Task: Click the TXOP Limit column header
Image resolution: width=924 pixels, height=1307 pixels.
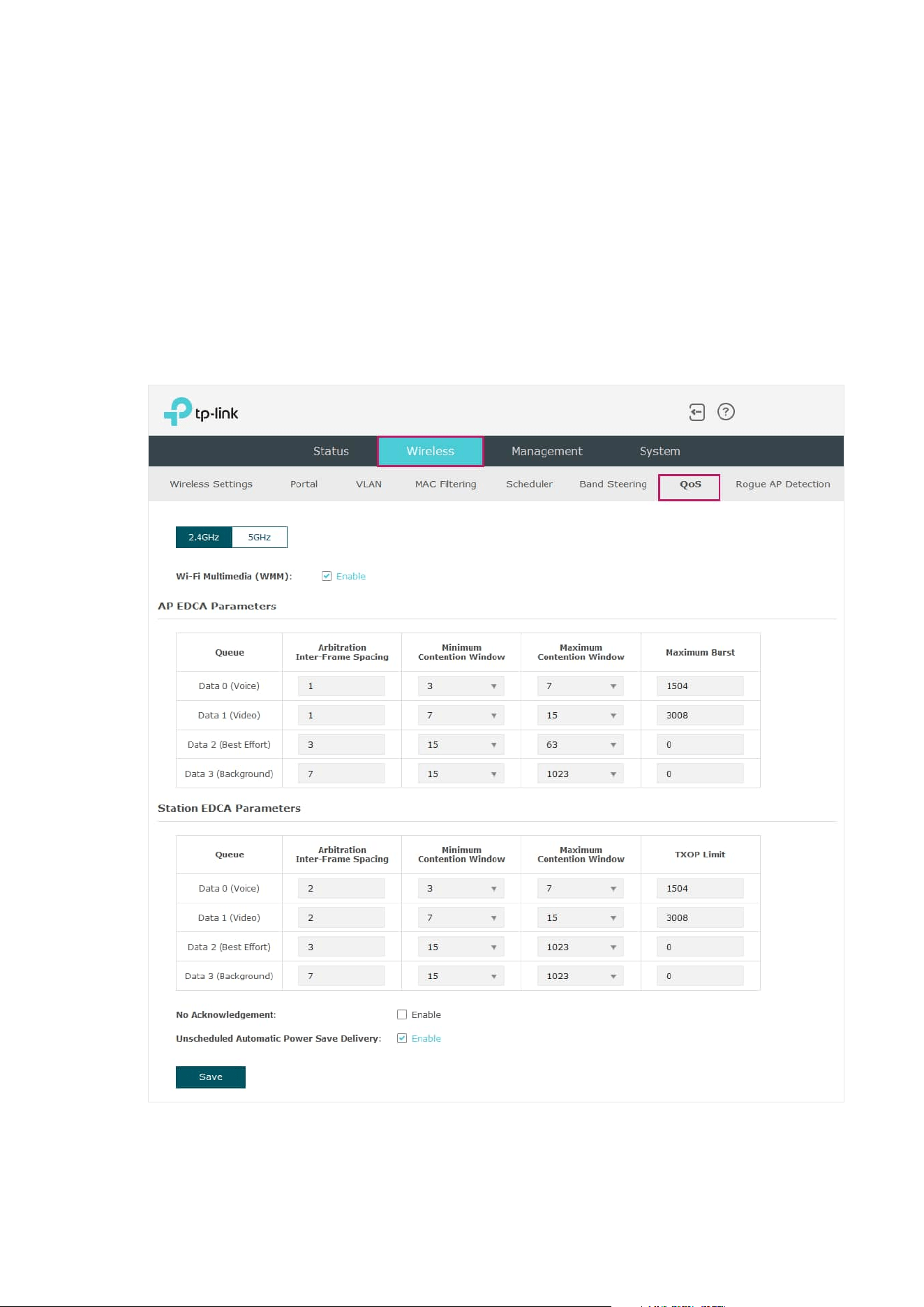Action: (x=700, y=855)
